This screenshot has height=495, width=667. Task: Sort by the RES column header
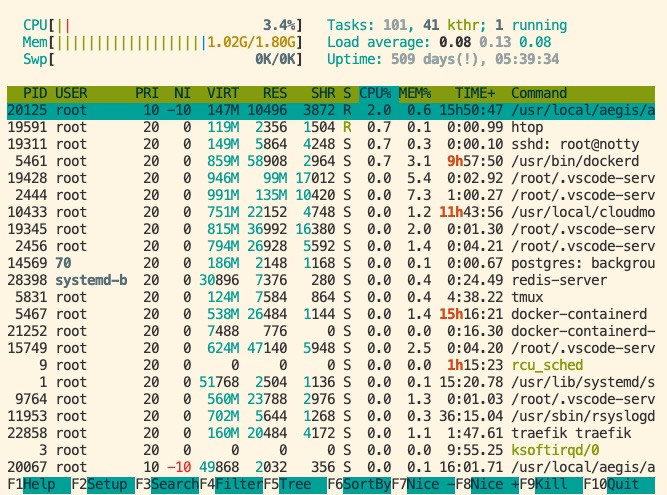point(275,93)
